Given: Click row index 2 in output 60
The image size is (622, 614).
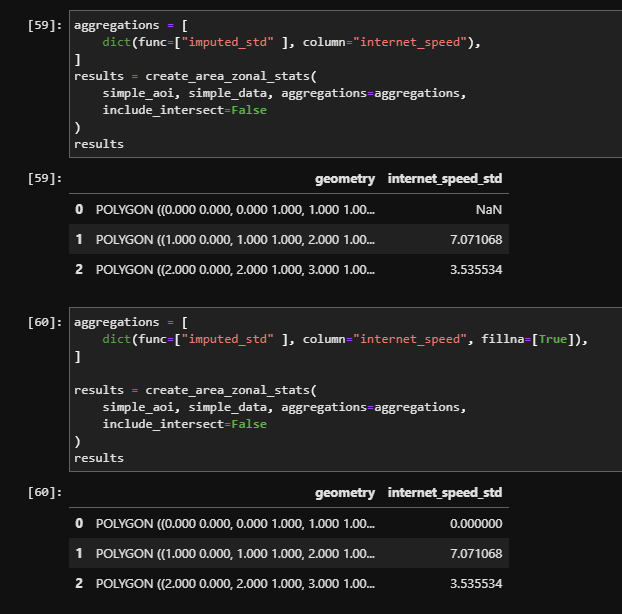Looking at the screenshot, I should point(79,584).
